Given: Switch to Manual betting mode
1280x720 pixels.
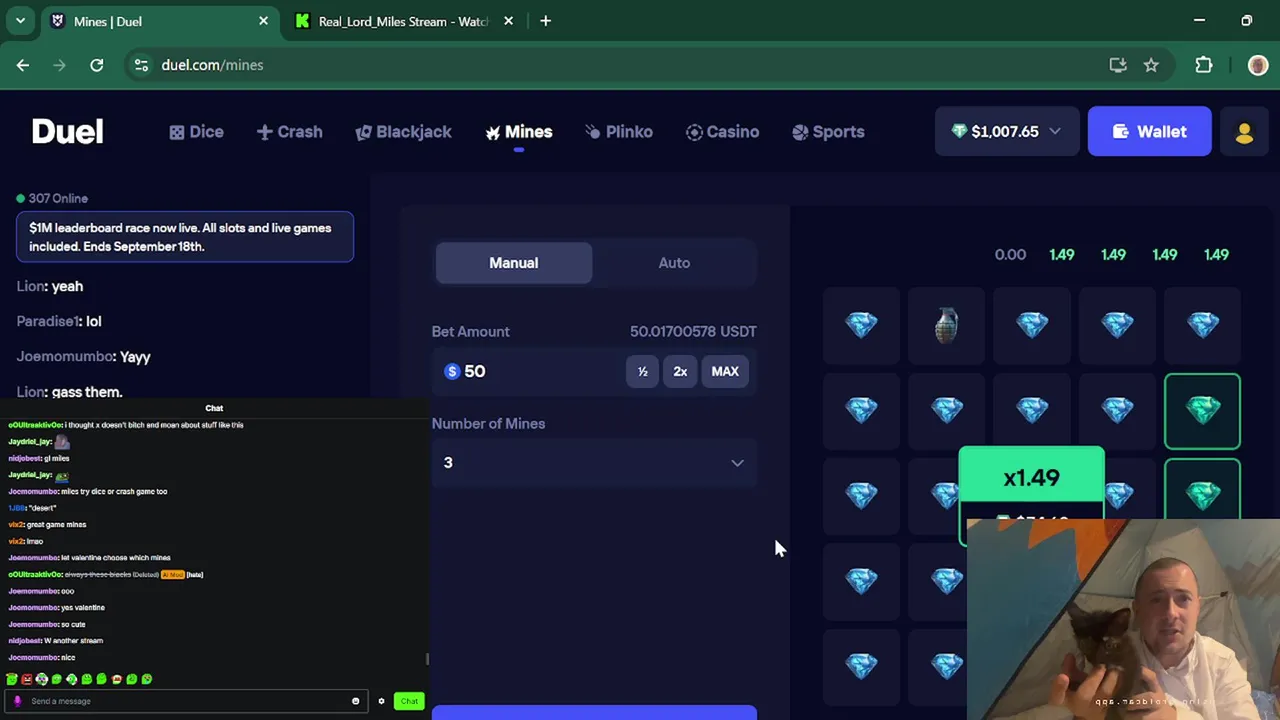Looking at the screenshot, I should point(514,263).
